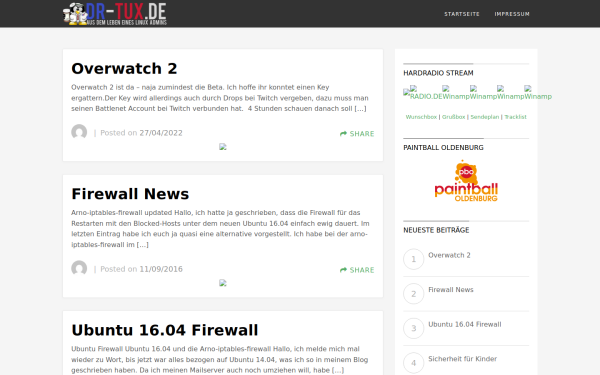Open the Firewall News post title
This screenshot has height=375, width=600.
[130, 194]
